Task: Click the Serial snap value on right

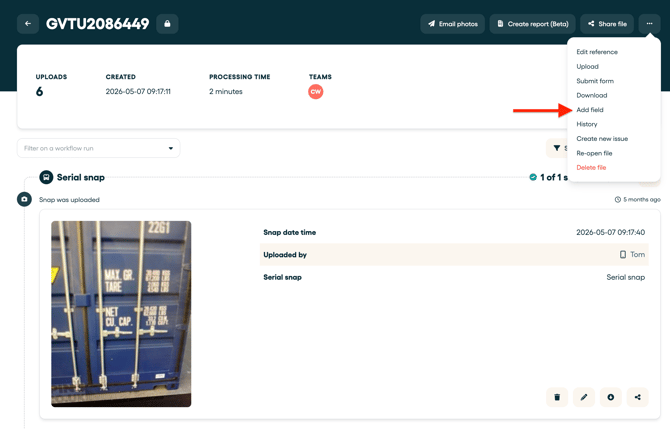Action: 626,277
